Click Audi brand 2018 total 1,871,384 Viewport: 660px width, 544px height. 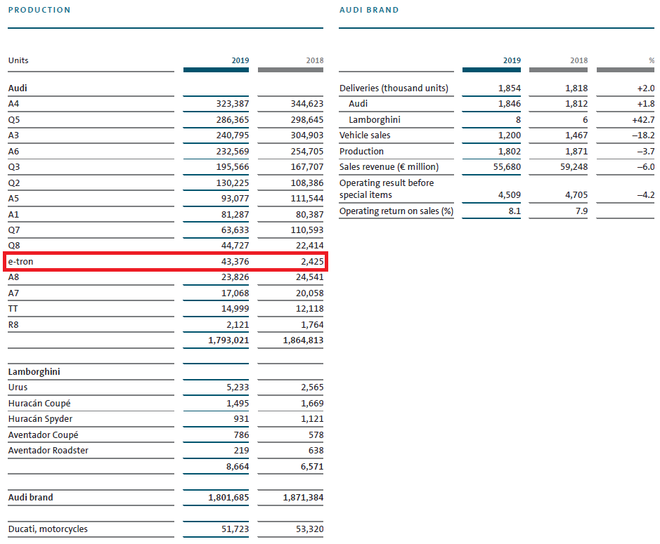(x=303, y=498)
